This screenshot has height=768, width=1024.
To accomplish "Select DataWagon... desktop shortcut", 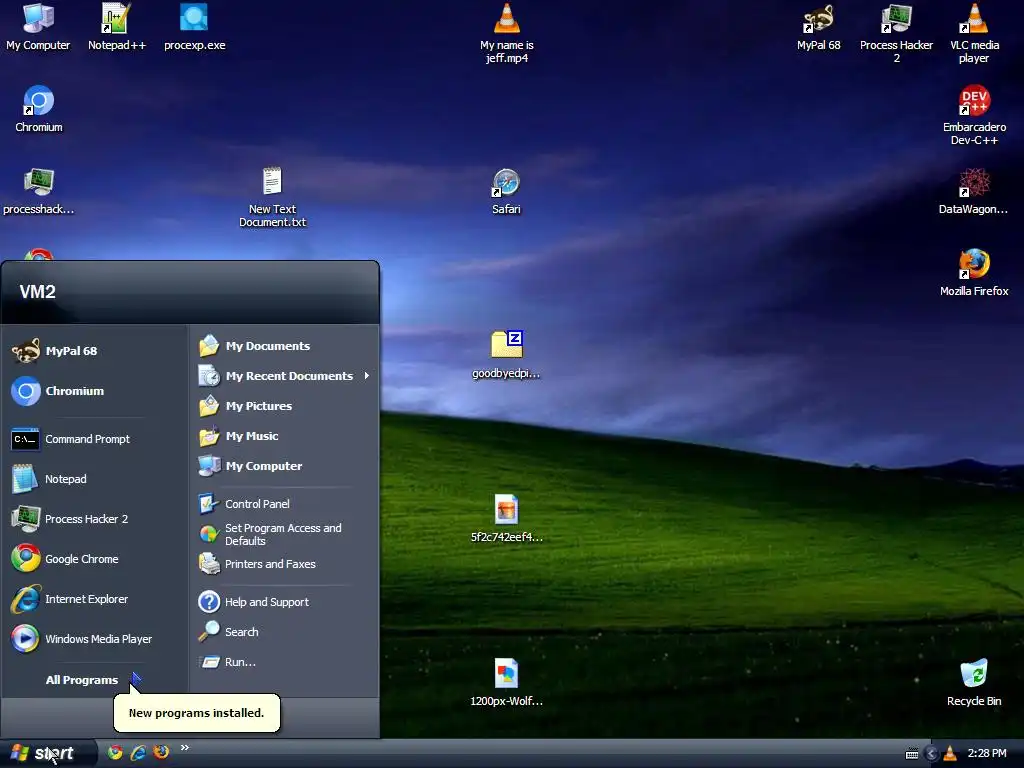I will (x=973, y=191).
